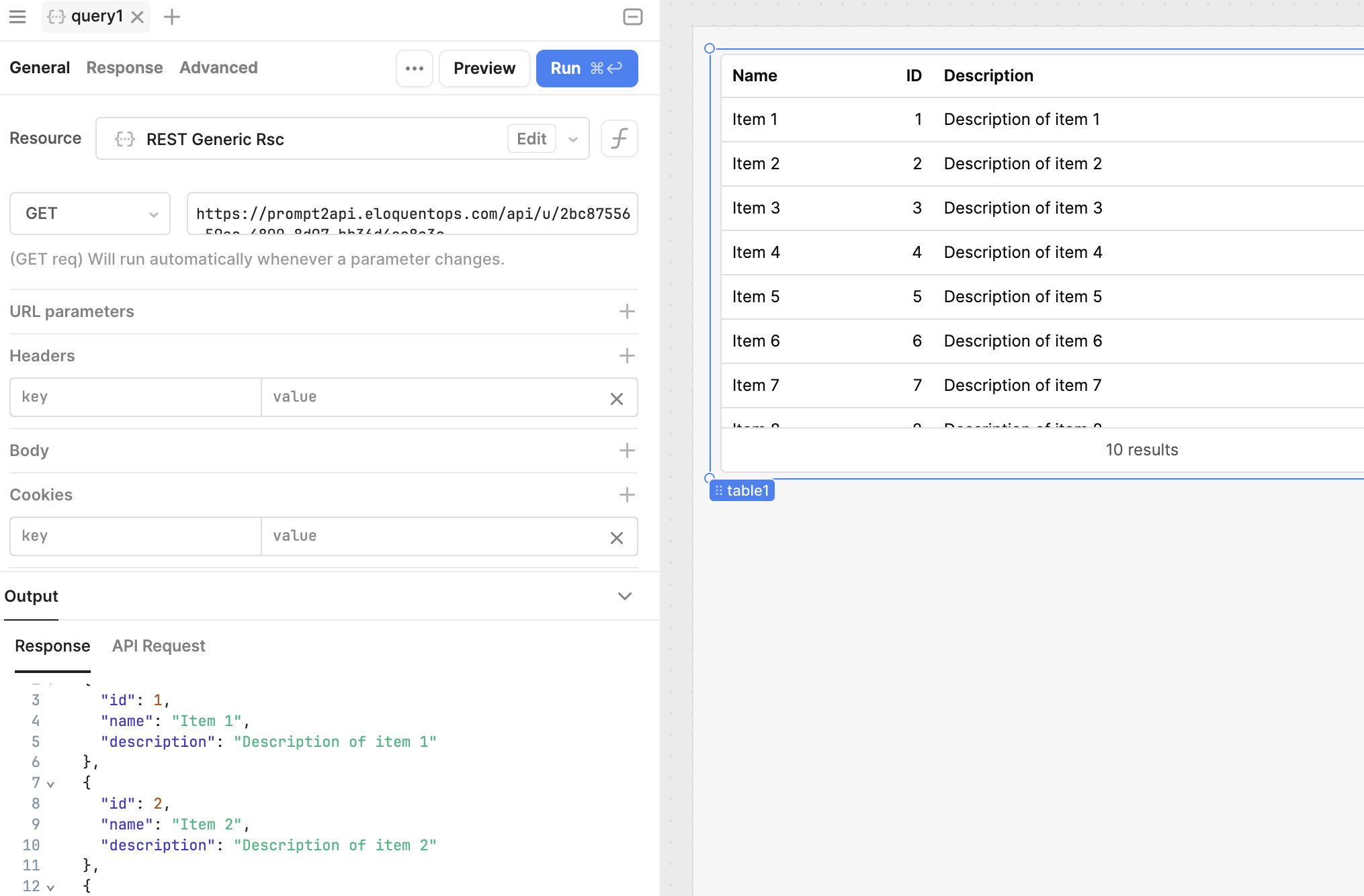
Task: Click the Preview button
Action: tap(484, 69)
